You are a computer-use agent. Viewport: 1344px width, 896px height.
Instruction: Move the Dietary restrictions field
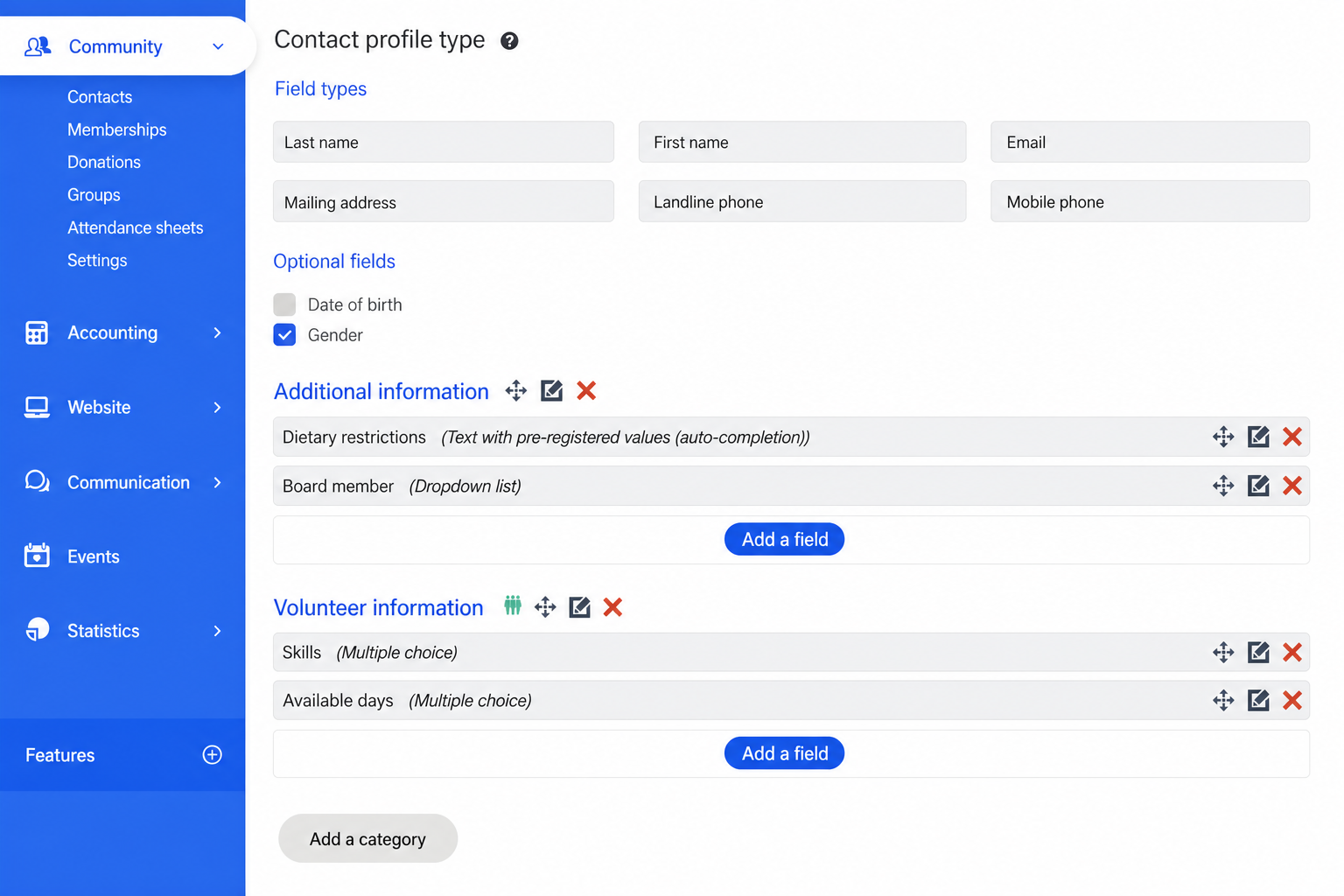[x=1223, y=437]
